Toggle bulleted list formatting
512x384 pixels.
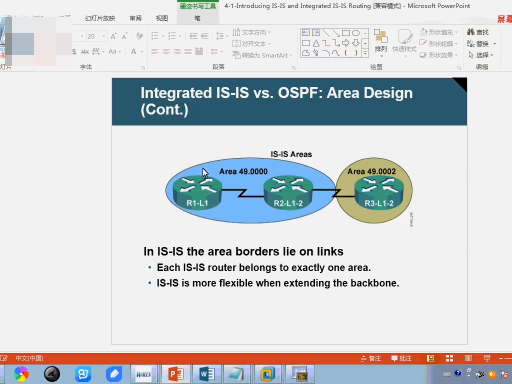click(x=155, y=36)
